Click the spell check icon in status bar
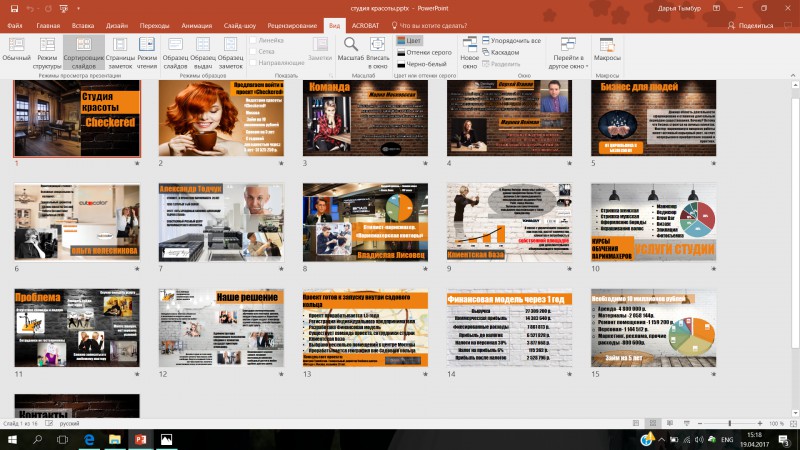800x450 pixels. tap(49, 423)
